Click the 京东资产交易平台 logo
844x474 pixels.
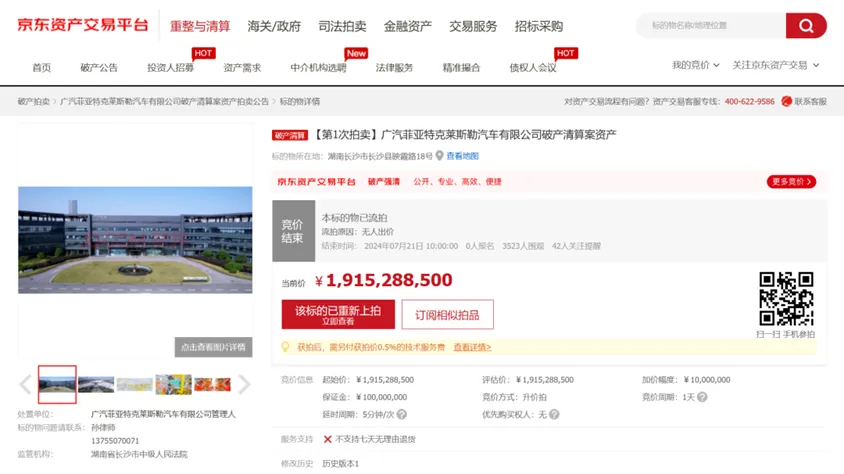click(x=82, y=25)
